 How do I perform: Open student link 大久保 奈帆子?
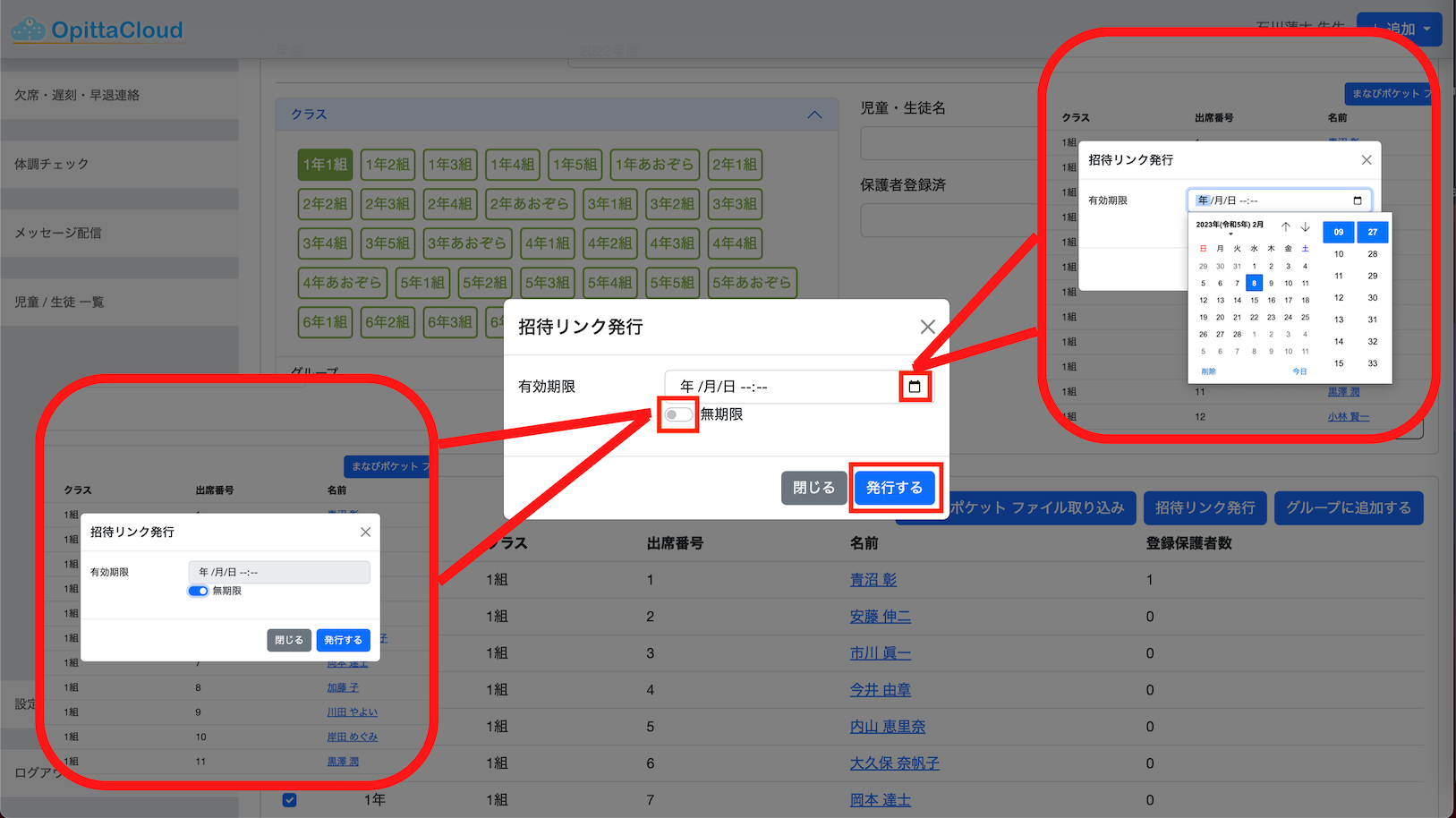[895, 763]
